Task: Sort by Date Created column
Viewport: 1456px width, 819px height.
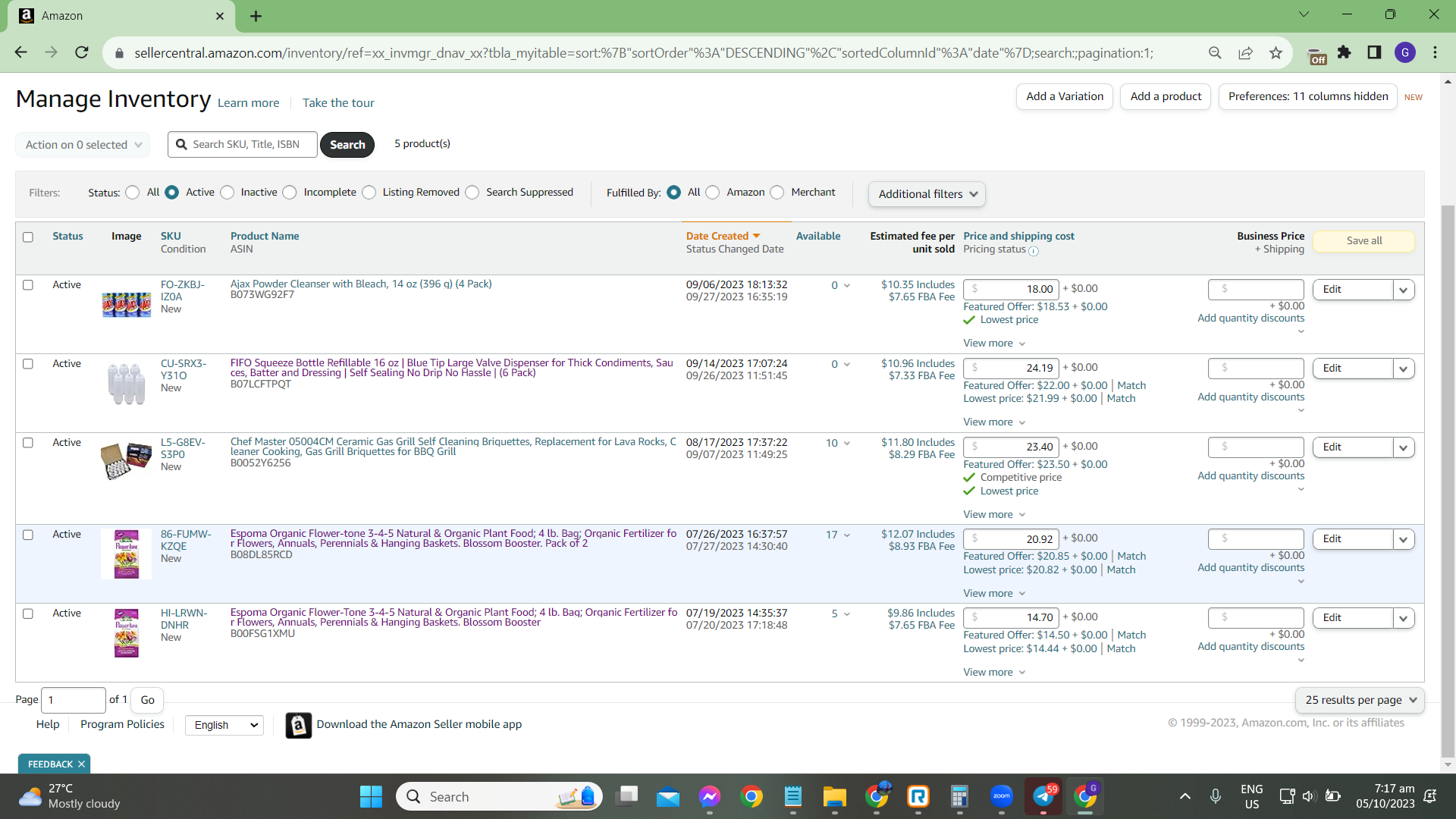Action: pos(723,237)
